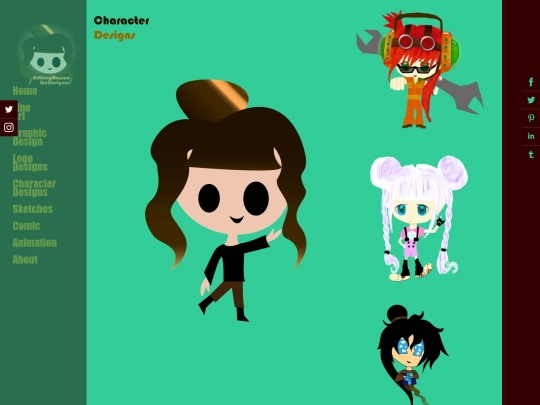Share on Pinterest via right sidebar icon
540x405 pixels.
coord(531,118)
